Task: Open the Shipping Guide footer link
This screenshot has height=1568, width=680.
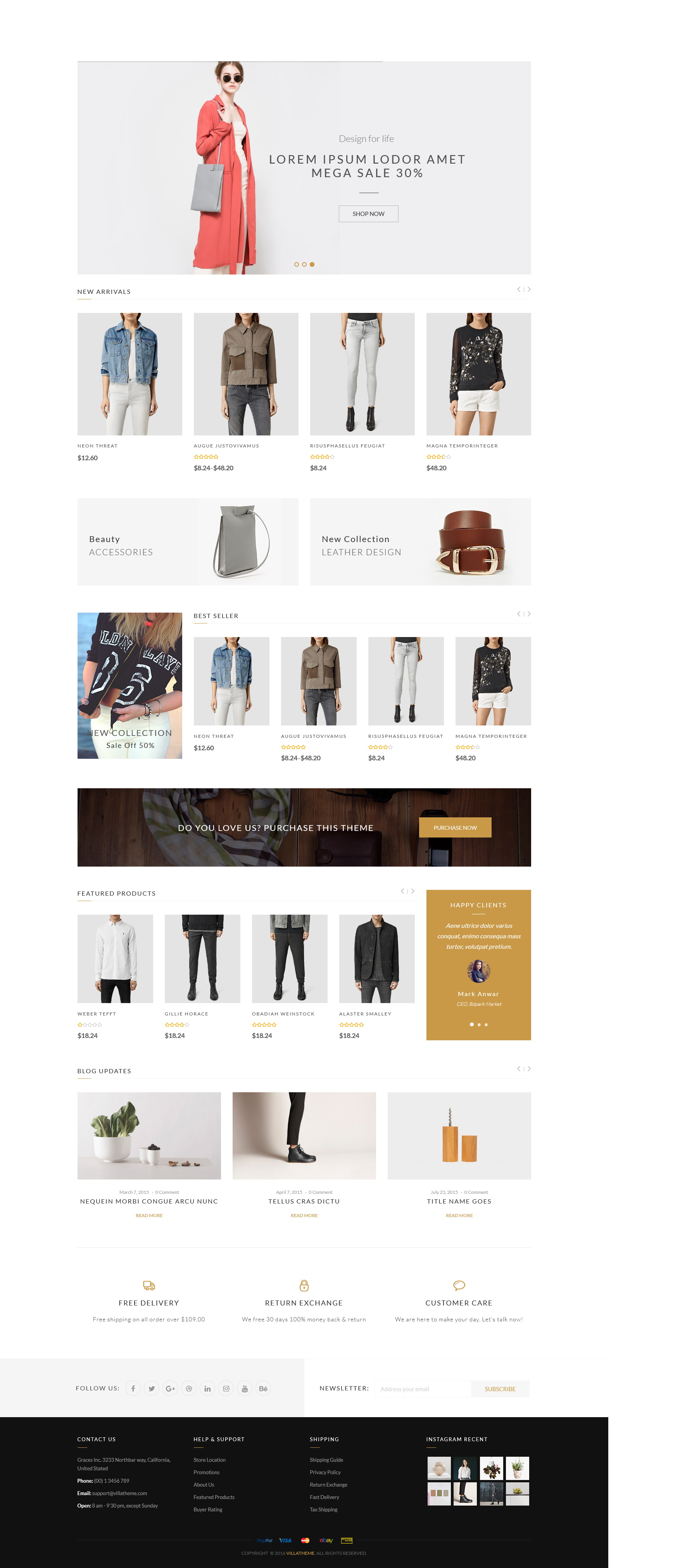Action: coord(326,1460)
